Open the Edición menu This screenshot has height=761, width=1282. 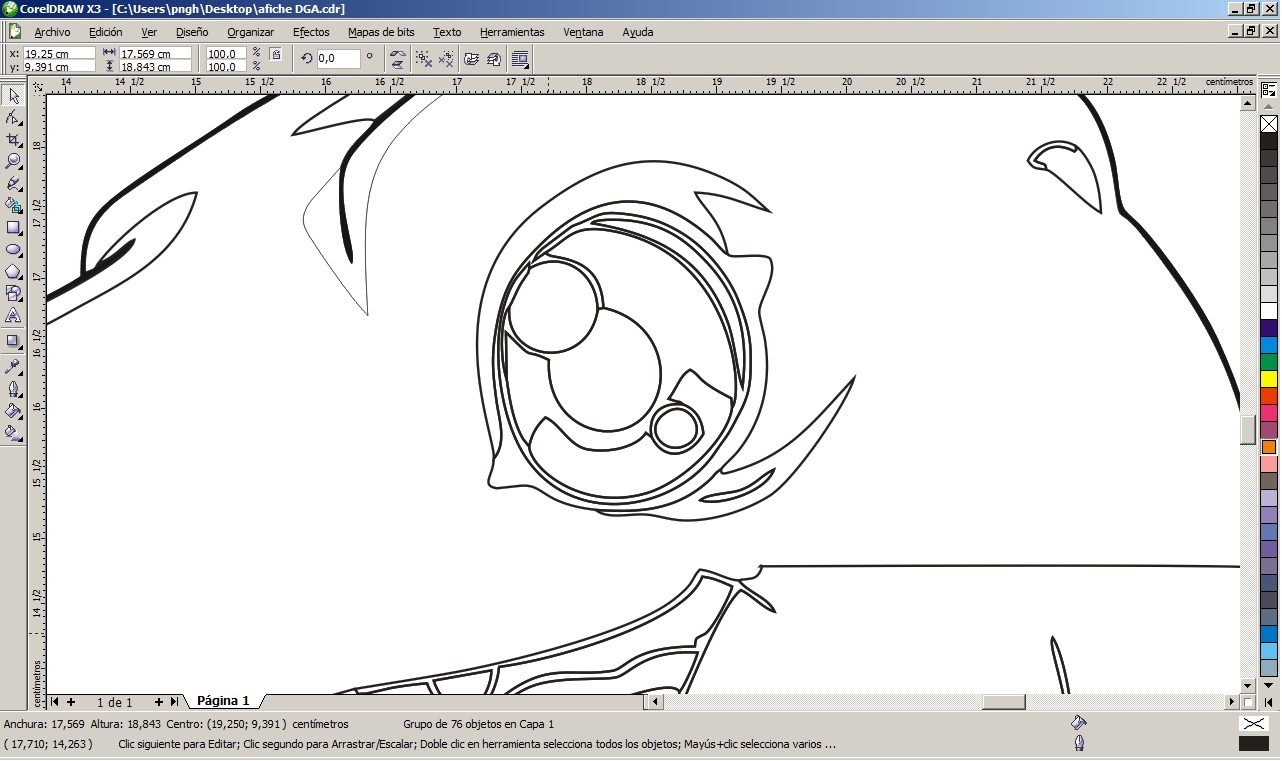click(106, 32)
